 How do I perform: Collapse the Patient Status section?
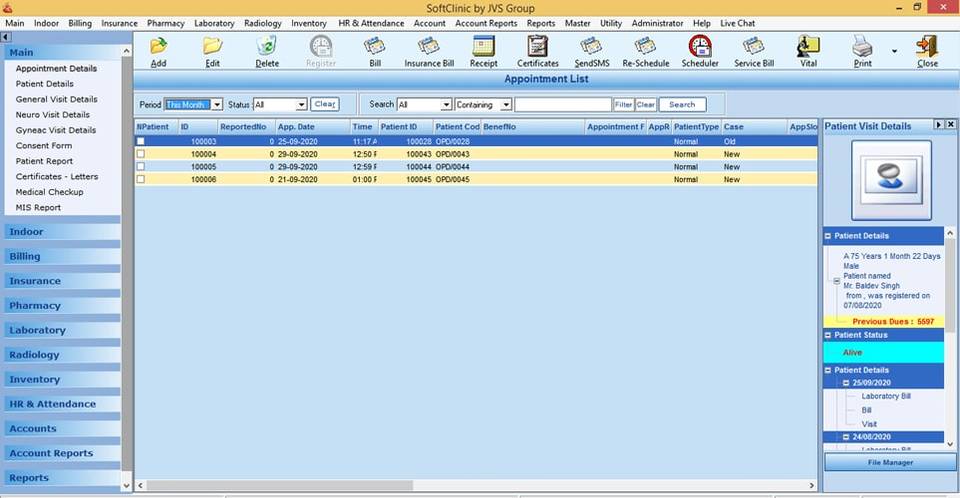click(828, 335)
